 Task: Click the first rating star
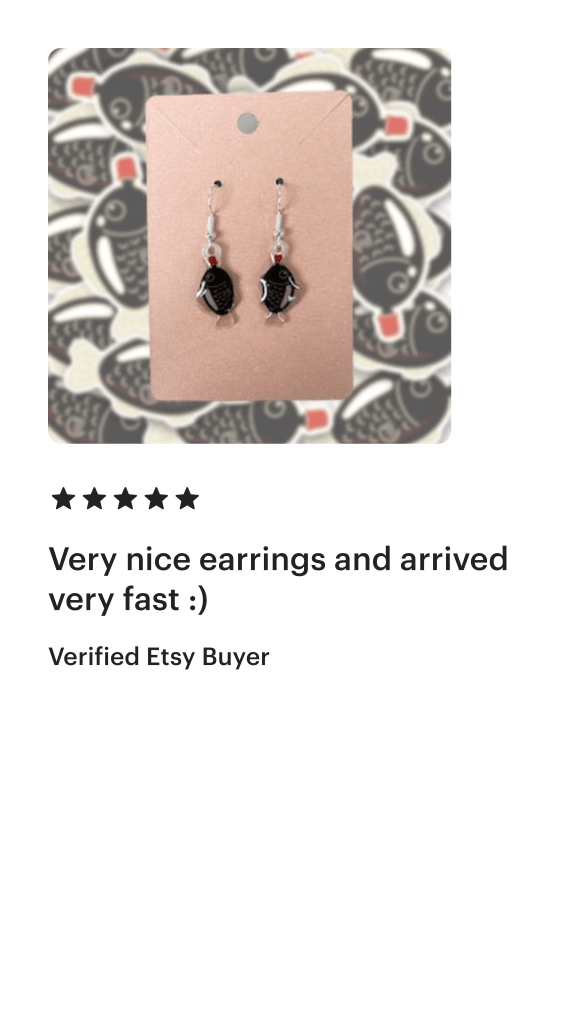(x=63, y=498)
